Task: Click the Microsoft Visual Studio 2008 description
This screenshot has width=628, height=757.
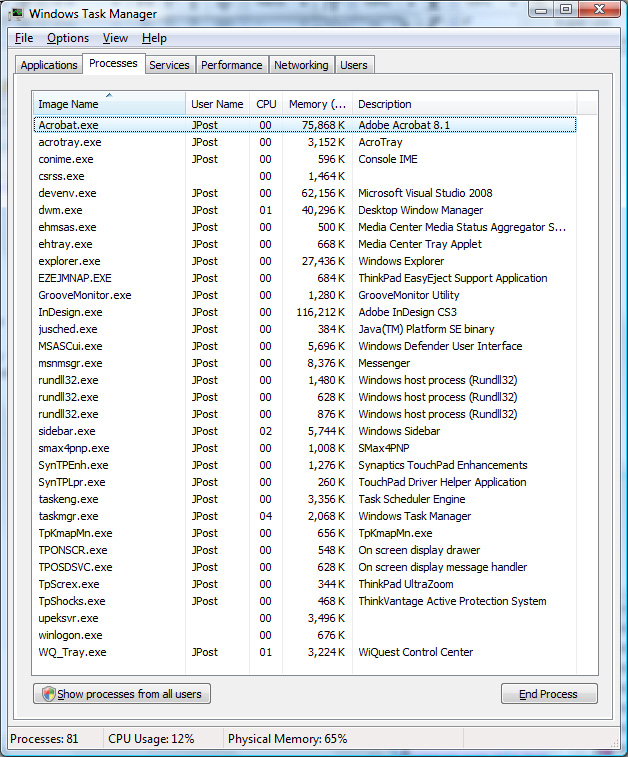Action: click(425, 193)
